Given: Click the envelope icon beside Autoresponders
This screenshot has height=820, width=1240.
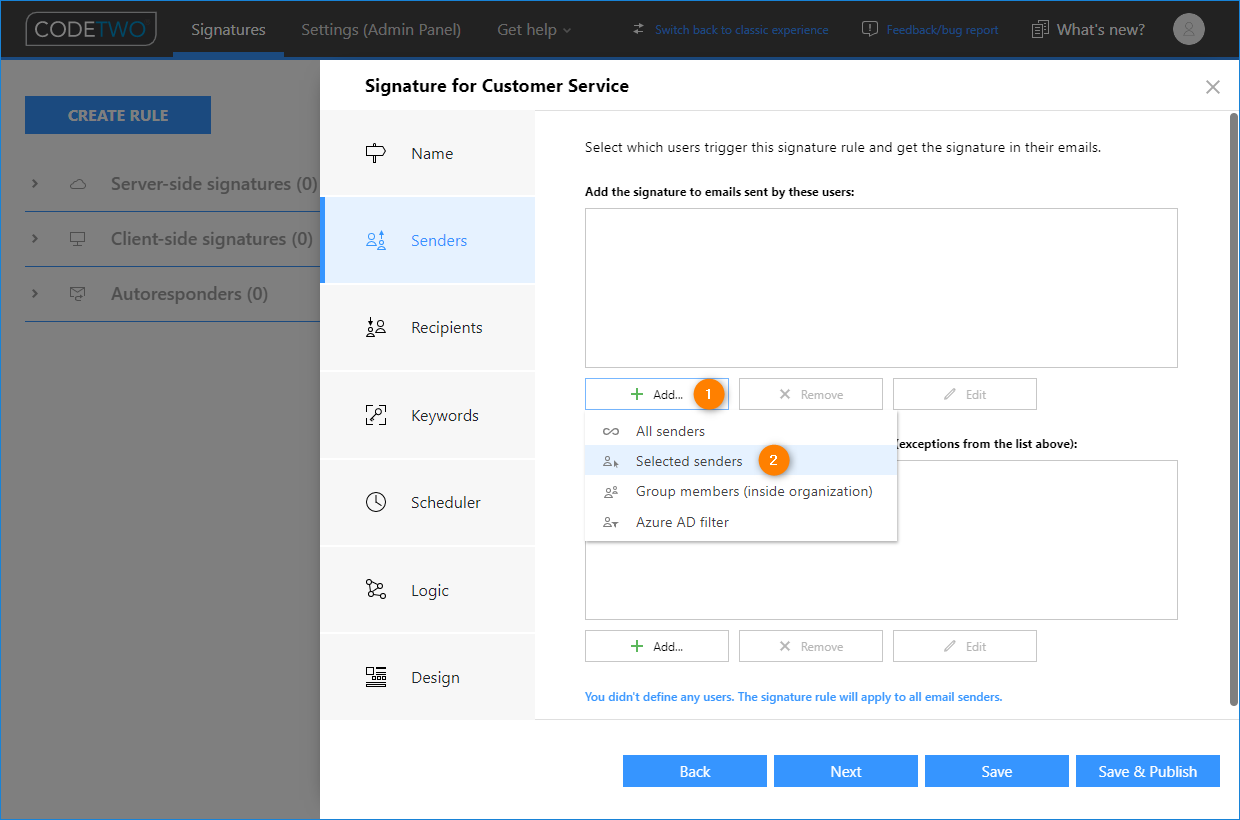Looking at the screenshot, I should click(x=78, y=294).
